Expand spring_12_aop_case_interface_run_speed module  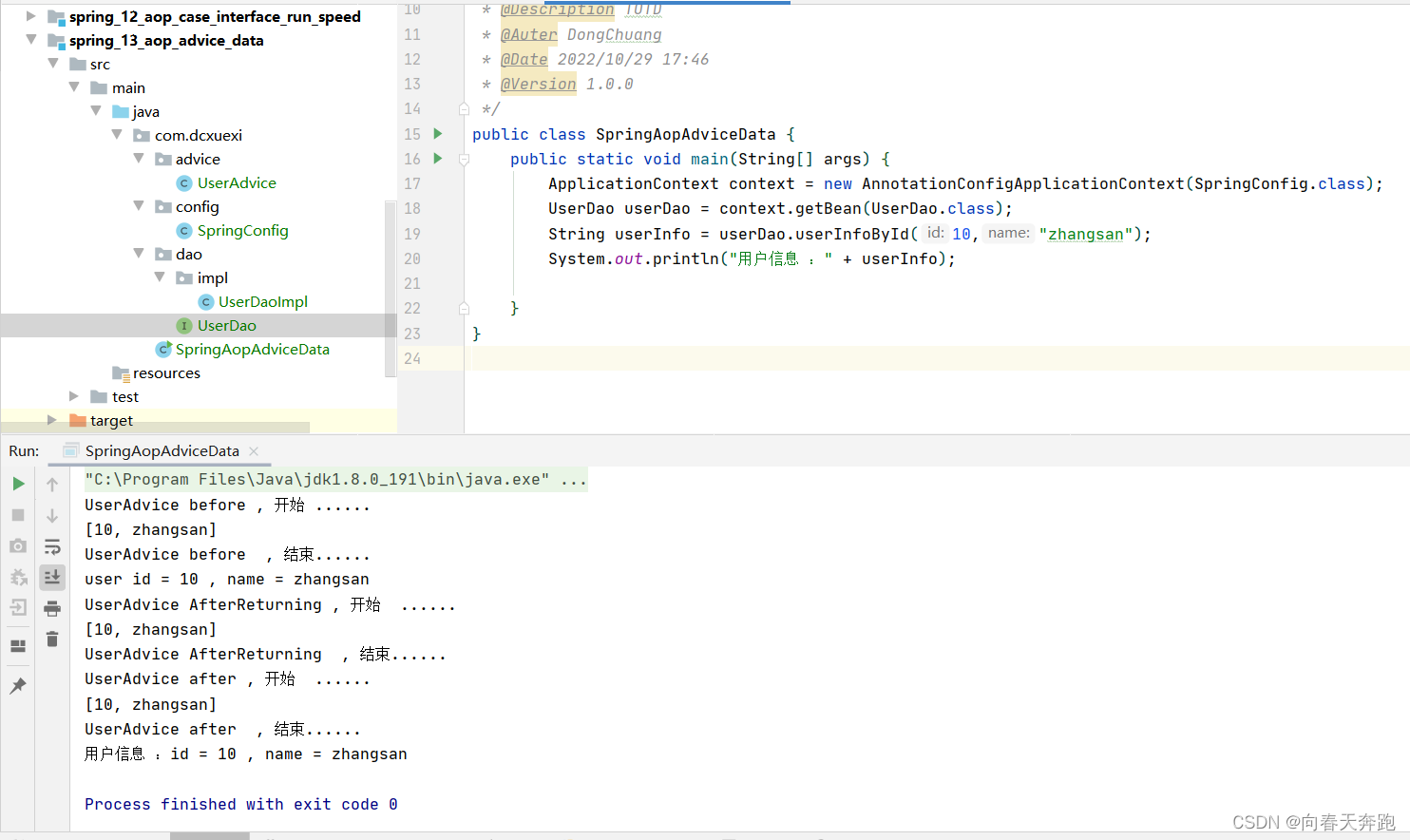click(x=30, y=16)
